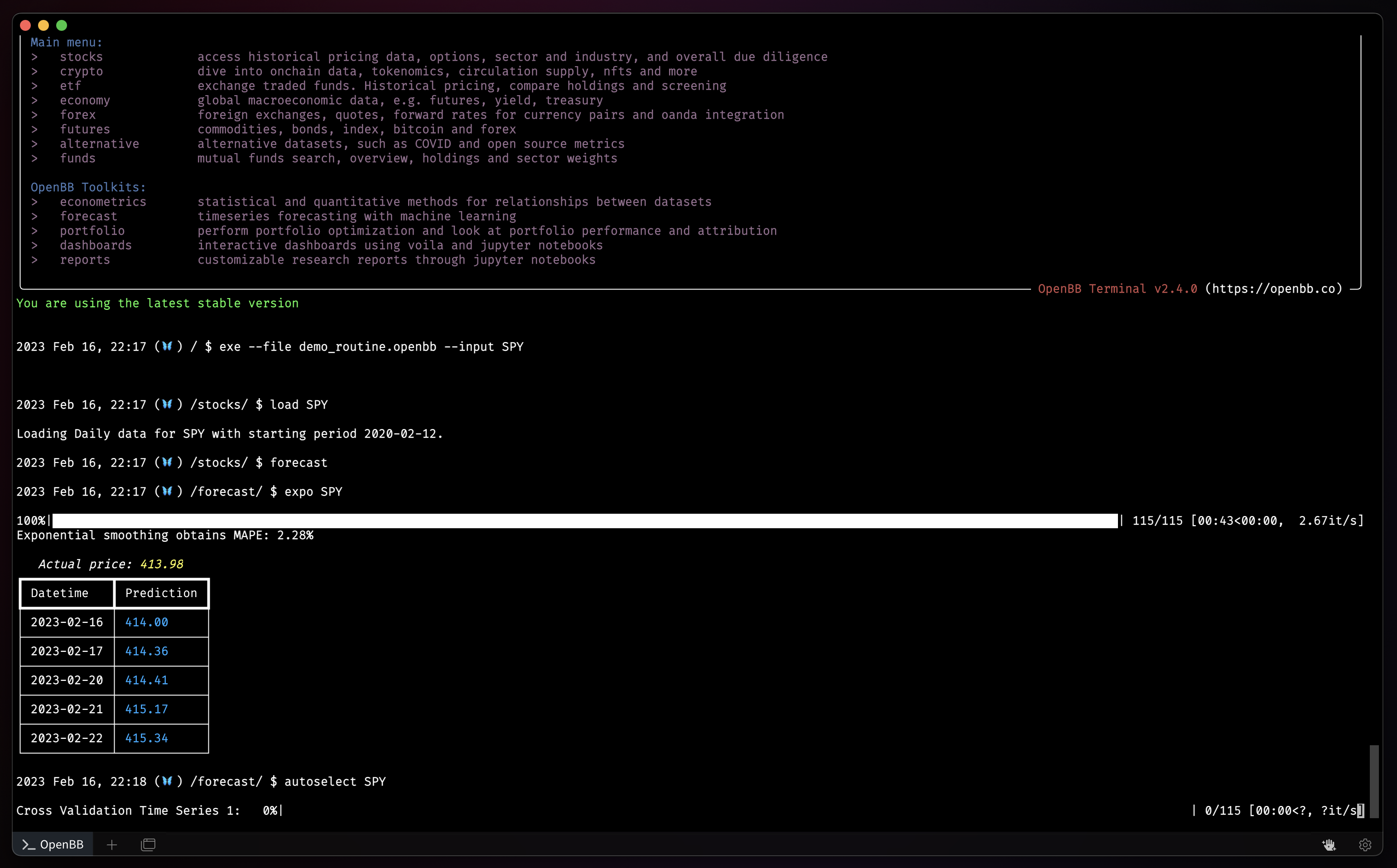Click the 'Exponential smoothing obtains MAPE: 2.28%' line
This screenshot has height=868, width=1397.
[x=165, y=535]
